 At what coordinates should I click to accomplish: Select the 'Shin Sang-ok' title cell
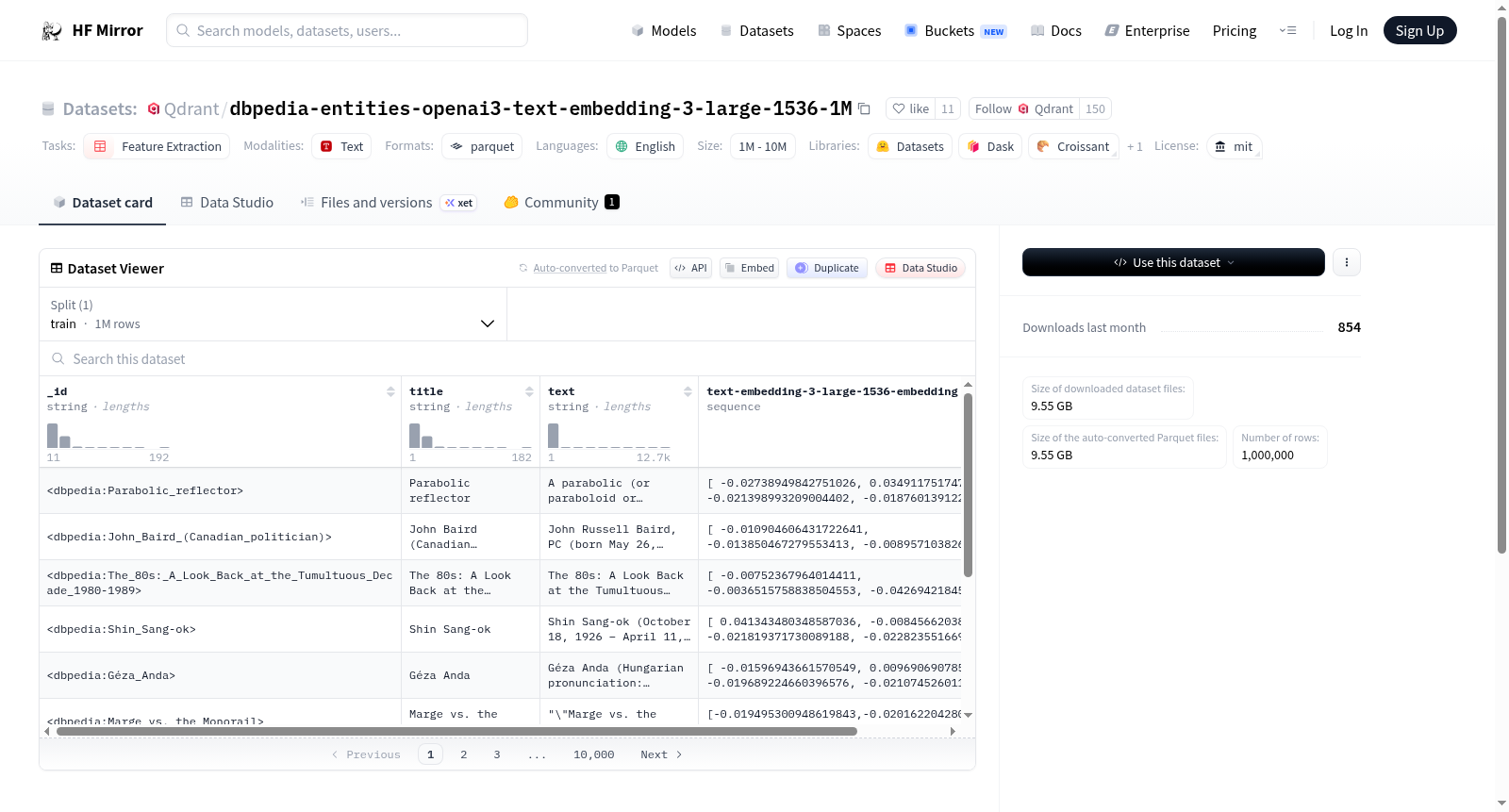(x=470, y=629)
